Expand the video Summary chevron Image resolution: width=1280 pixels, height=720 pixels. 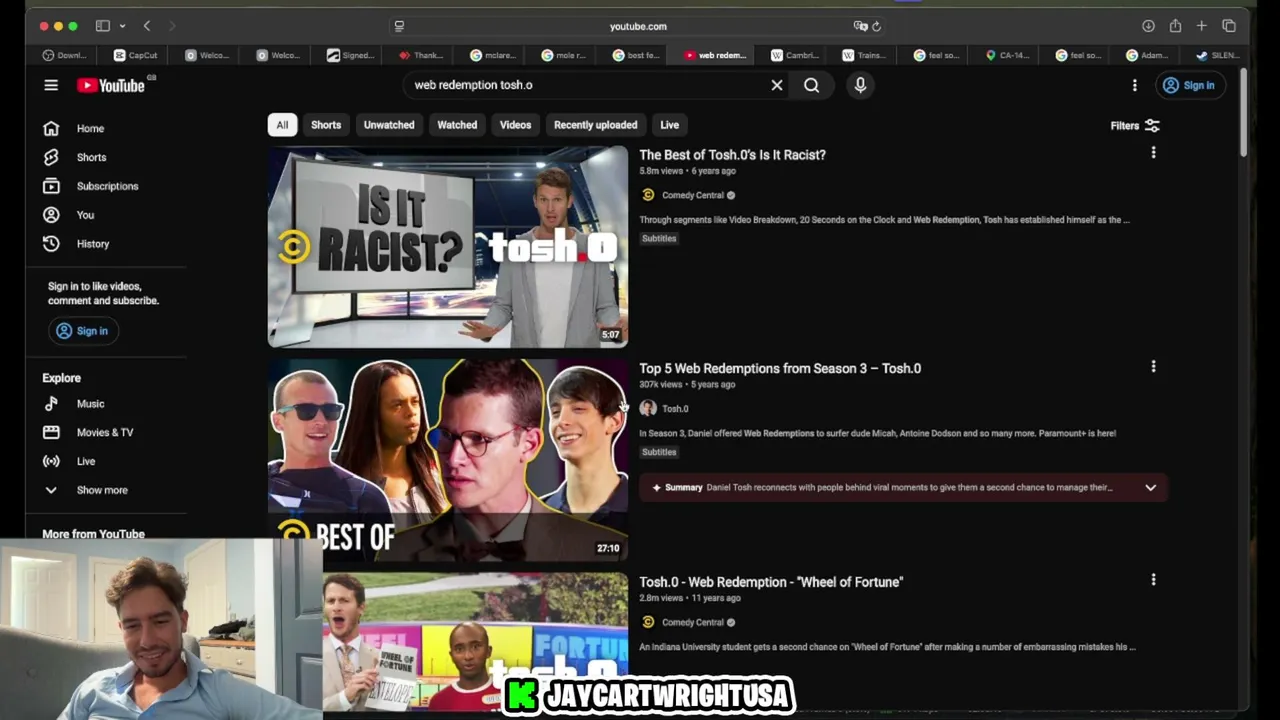click(x=1150, y=487)
